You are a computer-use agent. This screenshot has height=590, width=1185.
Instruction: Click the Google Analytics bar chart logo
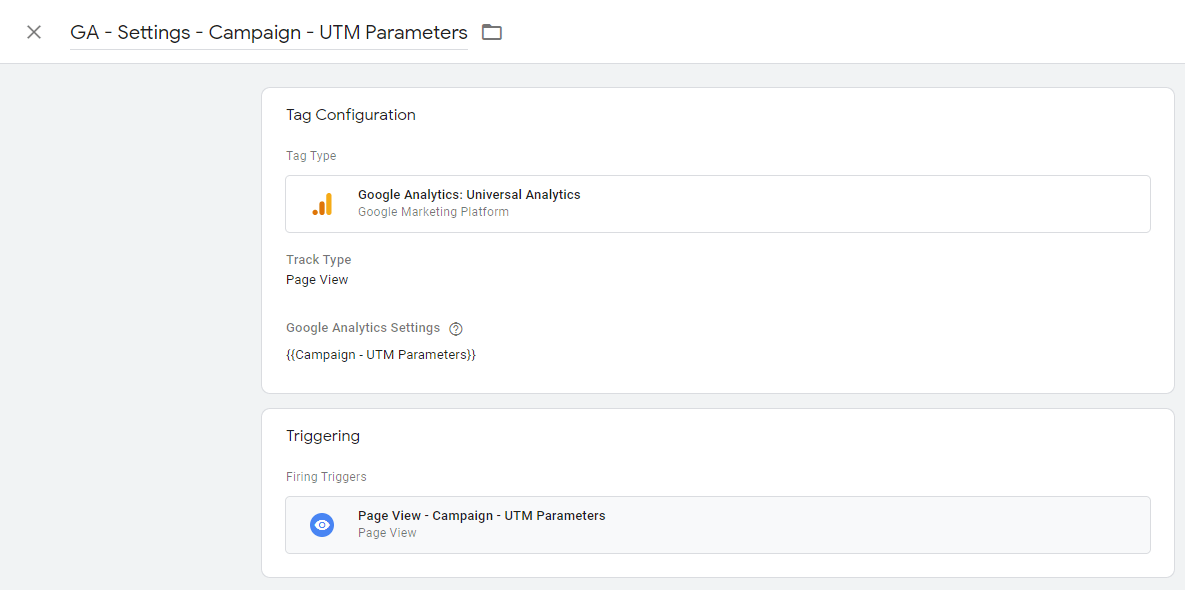pyautogui.click(x=322, y=204)
